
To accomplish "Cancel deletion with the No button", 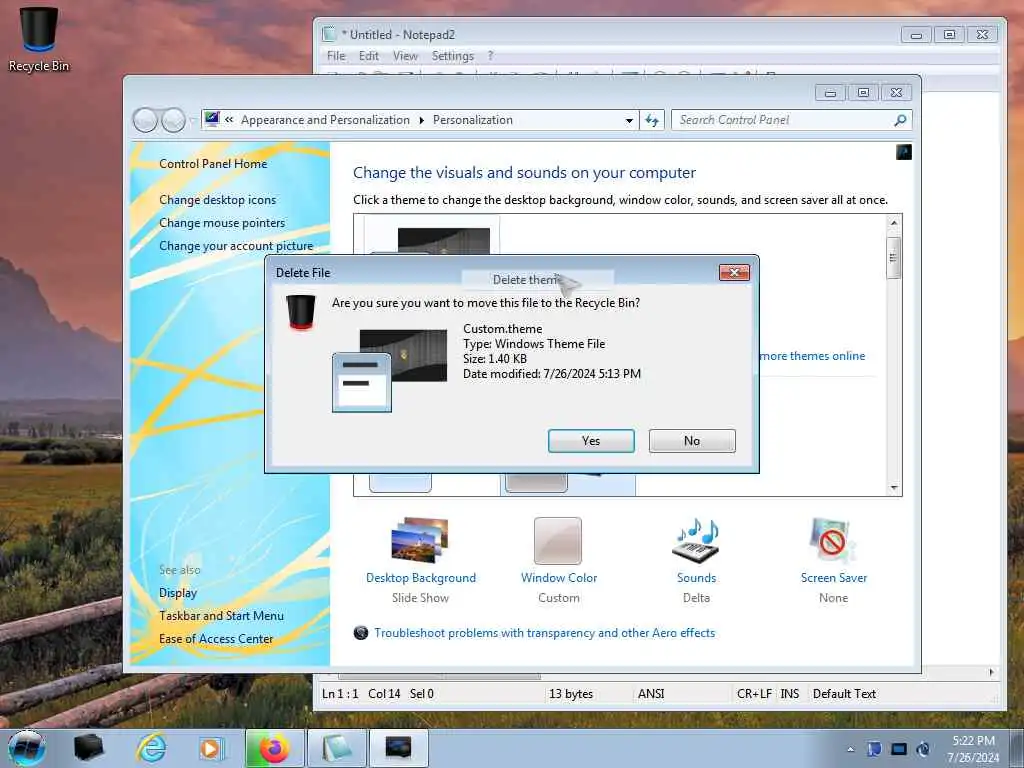I will coord(692,441).
